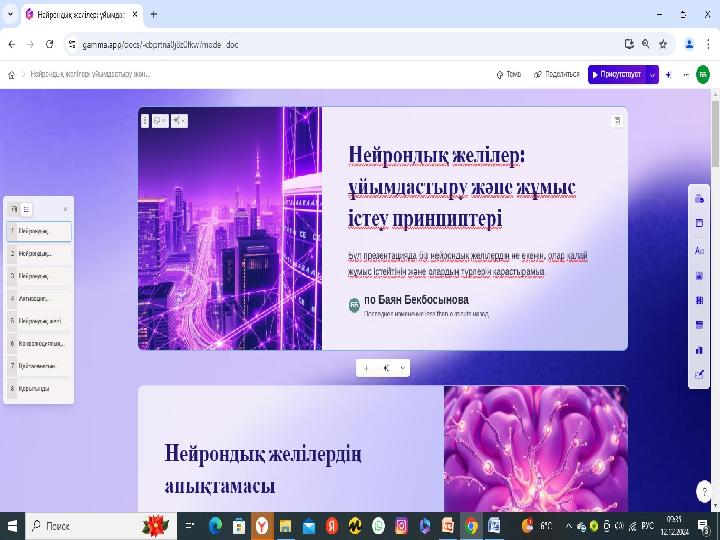Open the Theme (Тема) option
The width and height of the screenshot is (720, 540).
509,74
